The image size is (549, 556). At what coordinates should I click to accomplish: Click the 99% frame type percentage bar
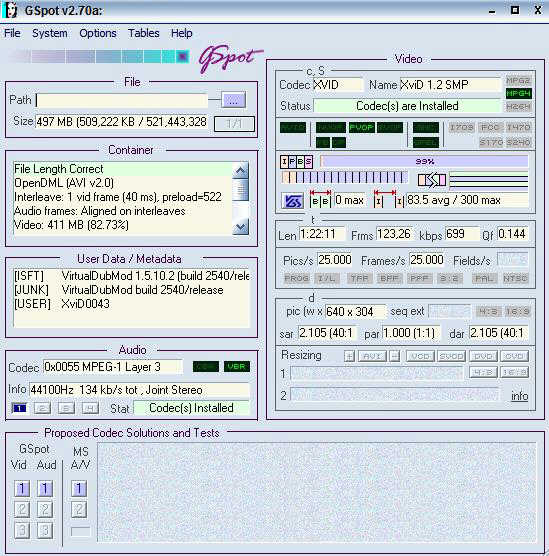click(x=424, y=162)
